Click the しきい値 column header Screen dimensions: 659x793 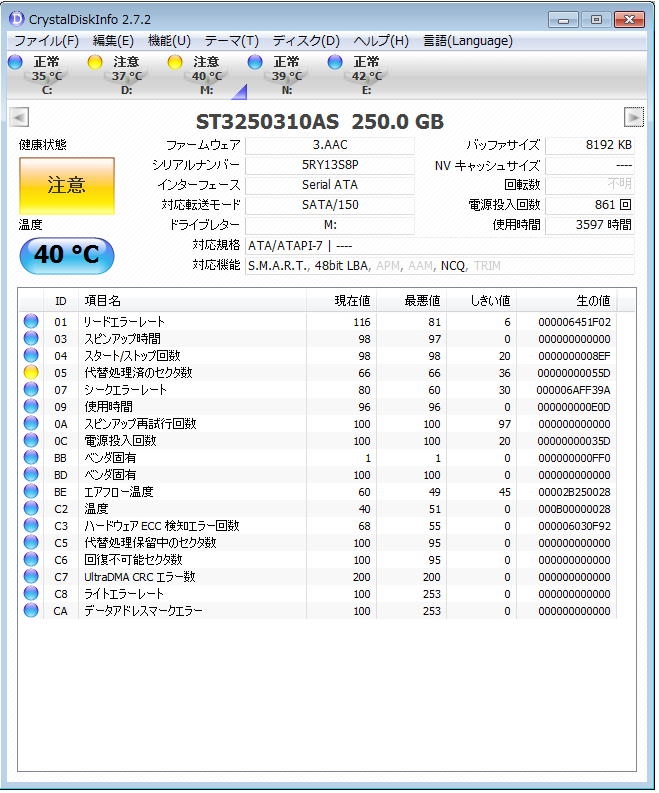(481, 301)
